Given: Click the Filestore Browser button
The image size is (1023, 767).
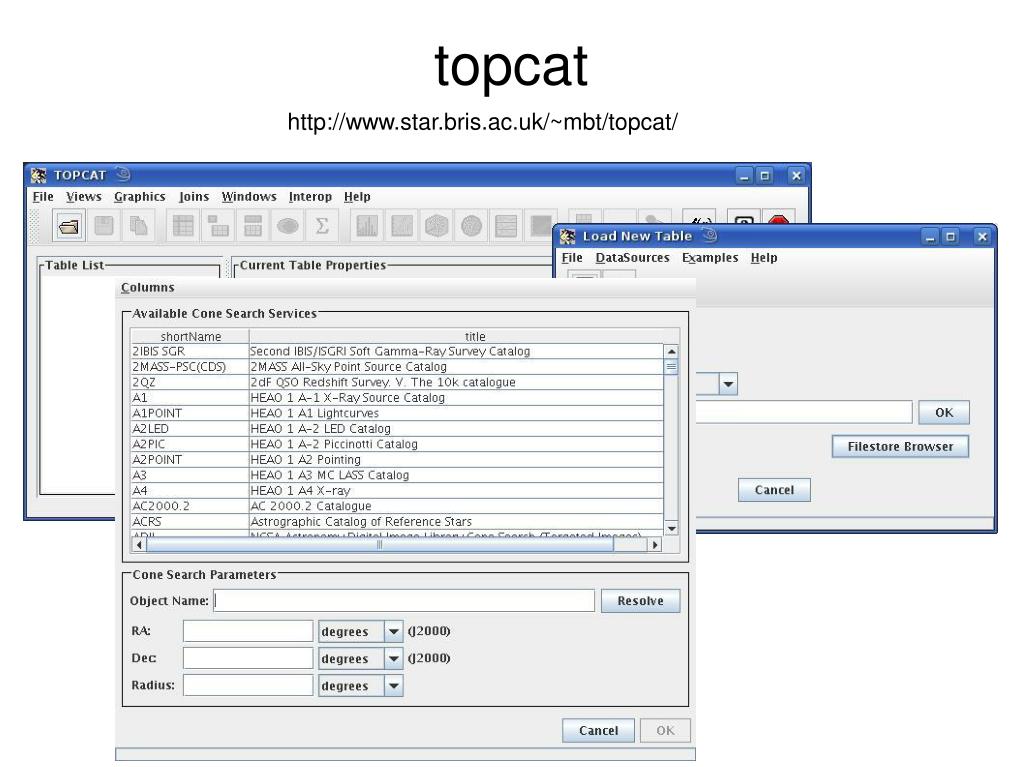Looking at the screenshot, I should (x=900, y=447).
